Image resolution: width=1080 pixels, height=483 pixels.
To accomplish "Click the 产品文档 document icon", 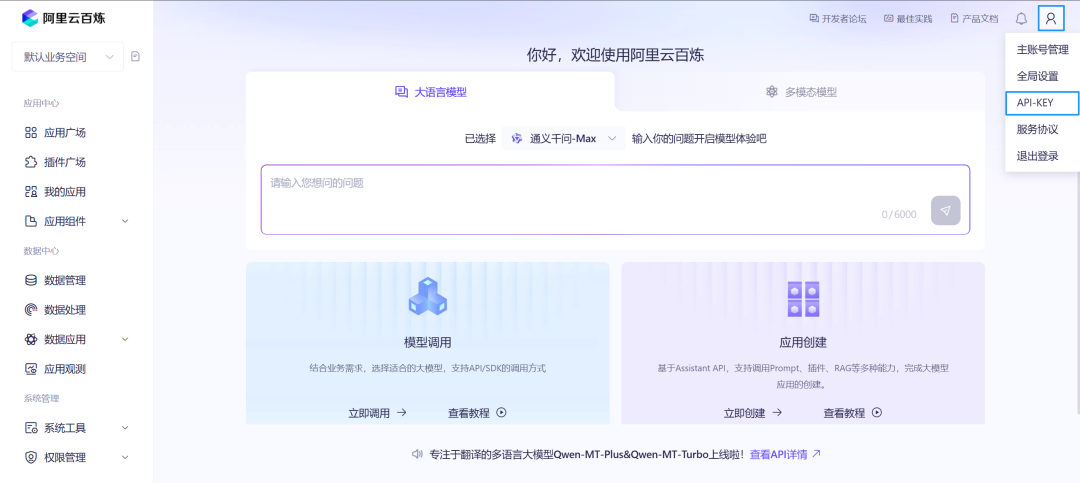I will (955, 19).
